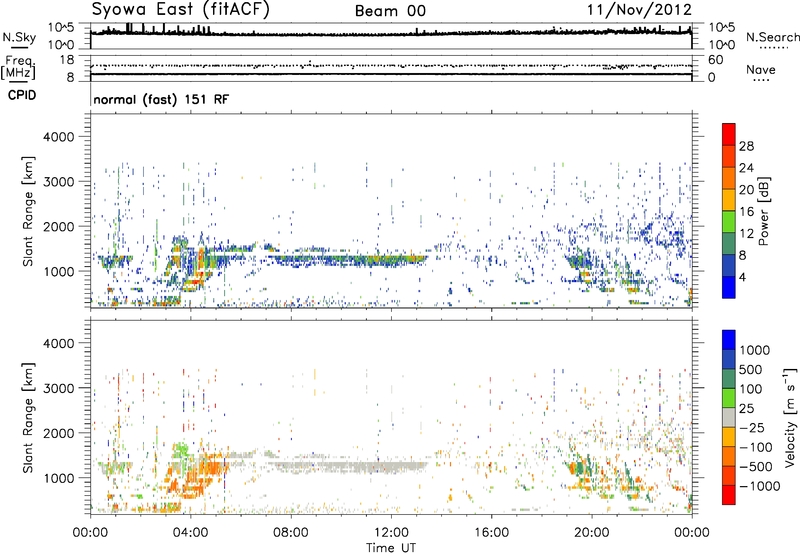Click the '18' frequency axis tick
800x554 pixels.
tap(67, 60)
